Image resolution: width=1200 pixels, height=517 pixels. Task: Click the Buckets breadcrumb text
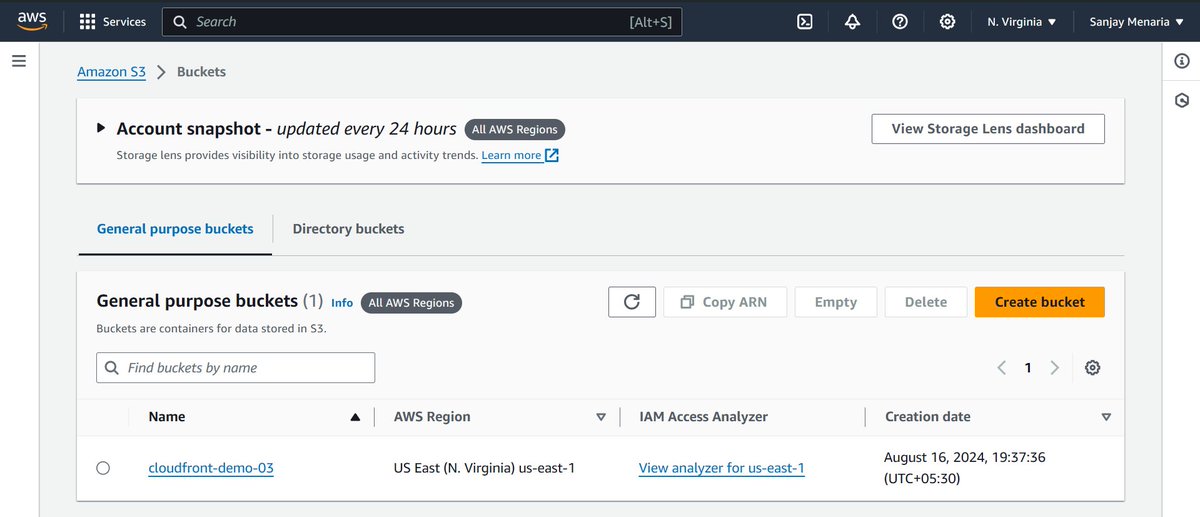[201, 72]
